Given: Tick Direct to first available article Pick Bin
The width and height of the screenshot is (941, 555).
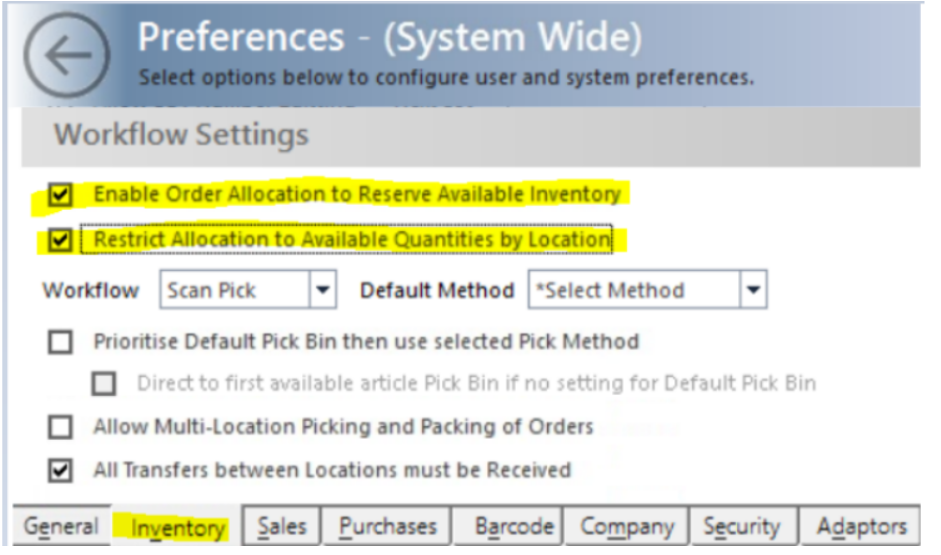Looking at the screenshot, I should [104, 383].
